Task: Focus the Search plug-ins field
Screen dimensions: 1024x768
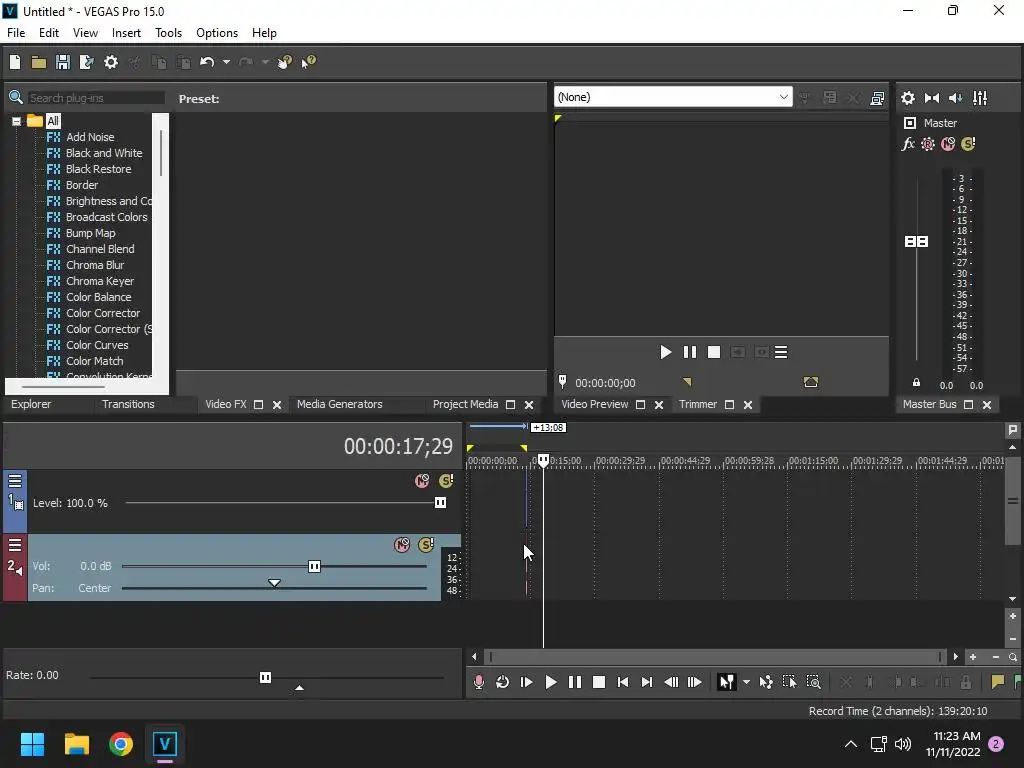Action: coord(96,98)
